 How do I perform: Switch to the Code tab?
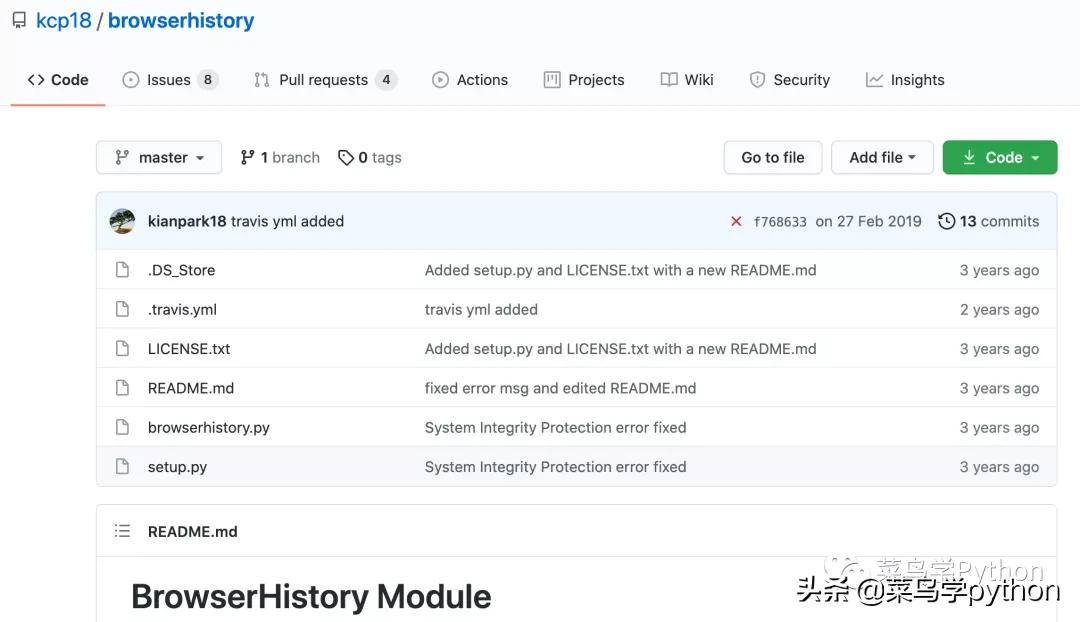58,80
